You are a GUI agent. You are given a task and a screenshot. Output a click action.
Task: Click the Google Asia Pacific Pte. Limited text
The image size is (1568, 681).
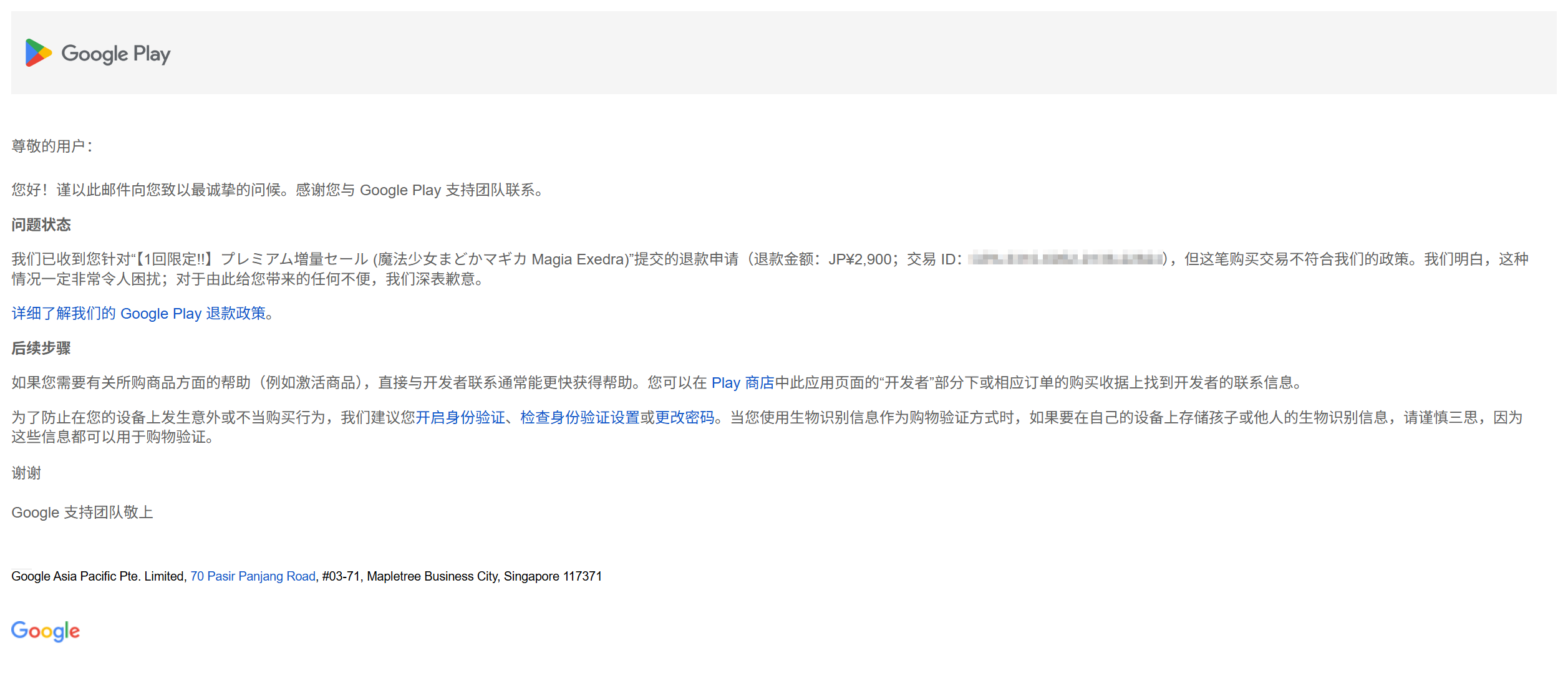pos(98,576)
